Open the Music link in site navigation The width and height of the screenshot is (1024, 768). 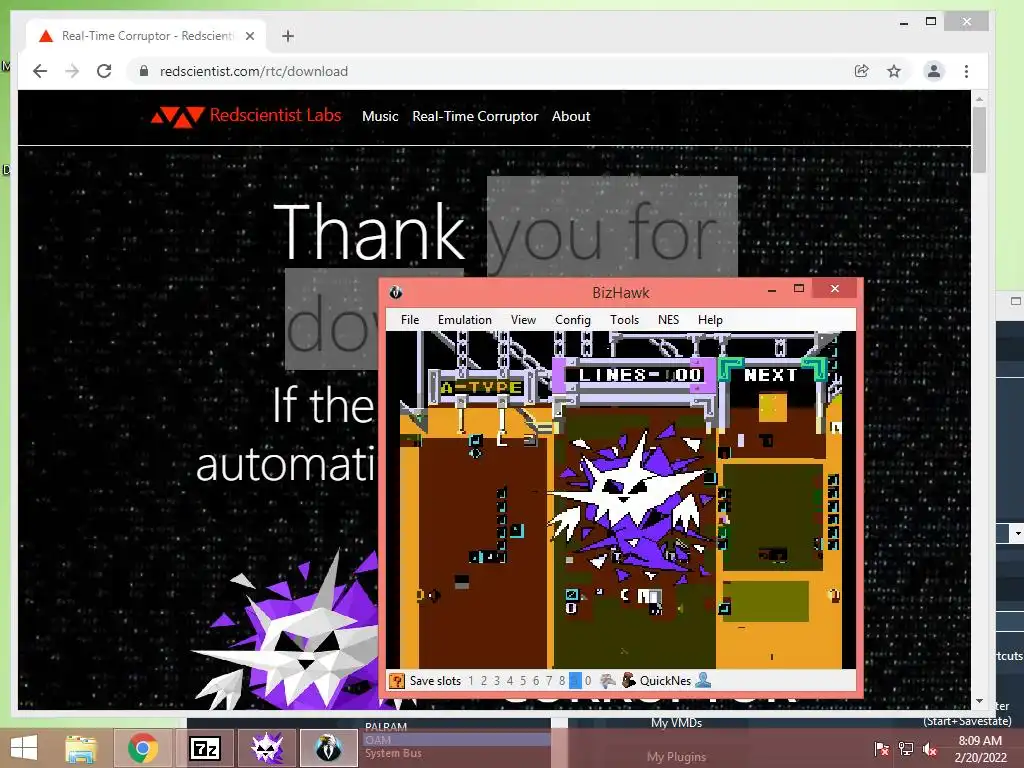pyautogui.click(x=380, y=116)
